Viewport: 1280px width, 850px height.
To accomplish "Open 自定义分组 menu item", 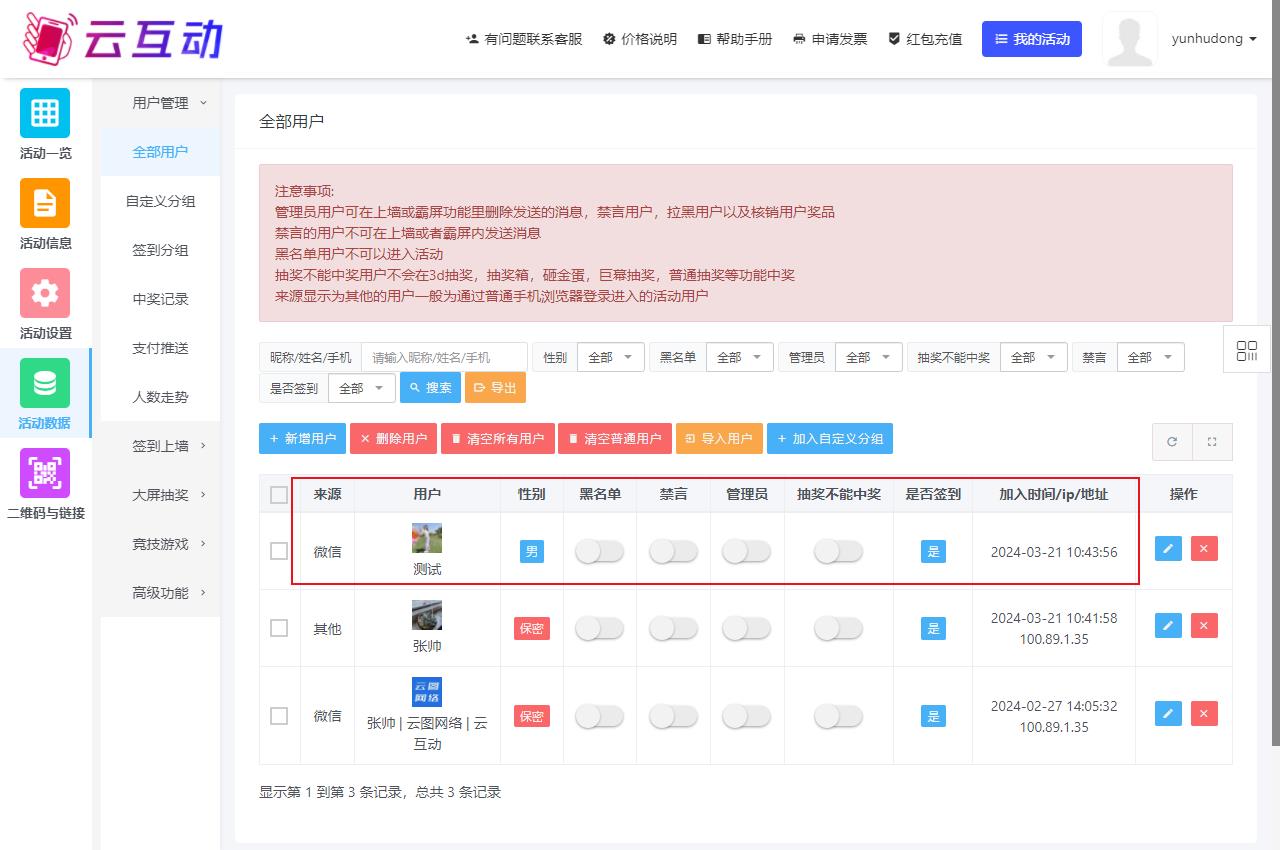I will (x=160, y=201).
